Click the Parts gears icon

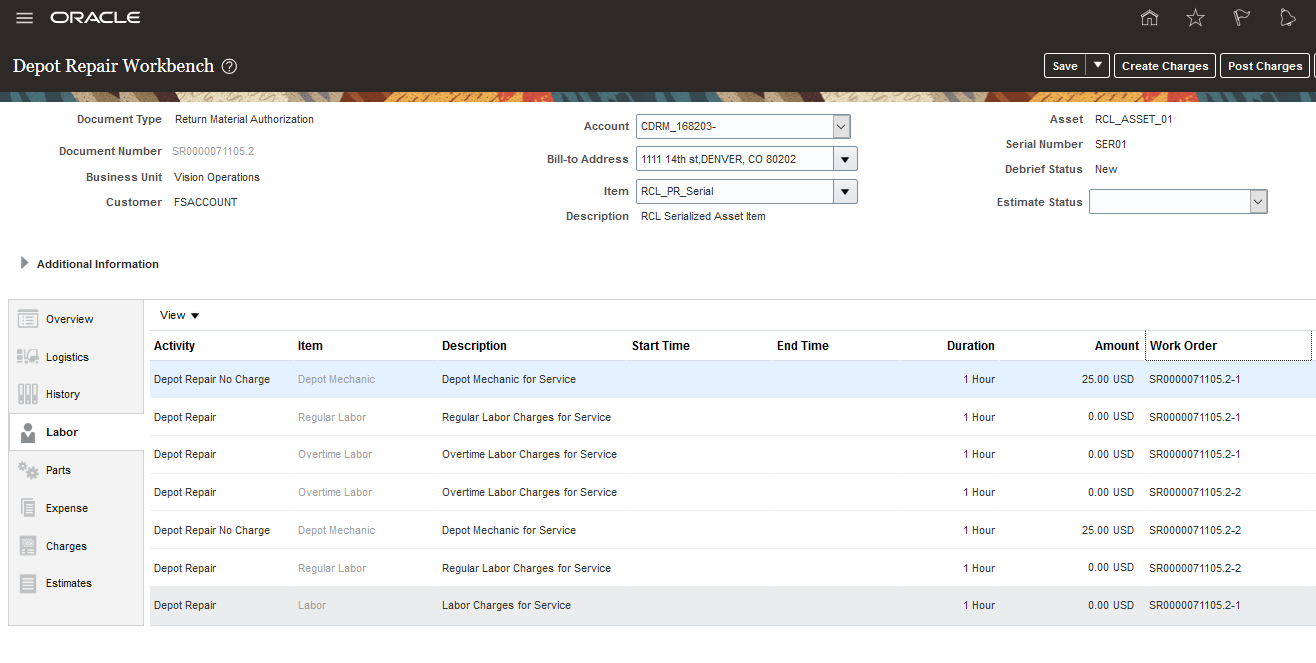[x=28, y=470]
